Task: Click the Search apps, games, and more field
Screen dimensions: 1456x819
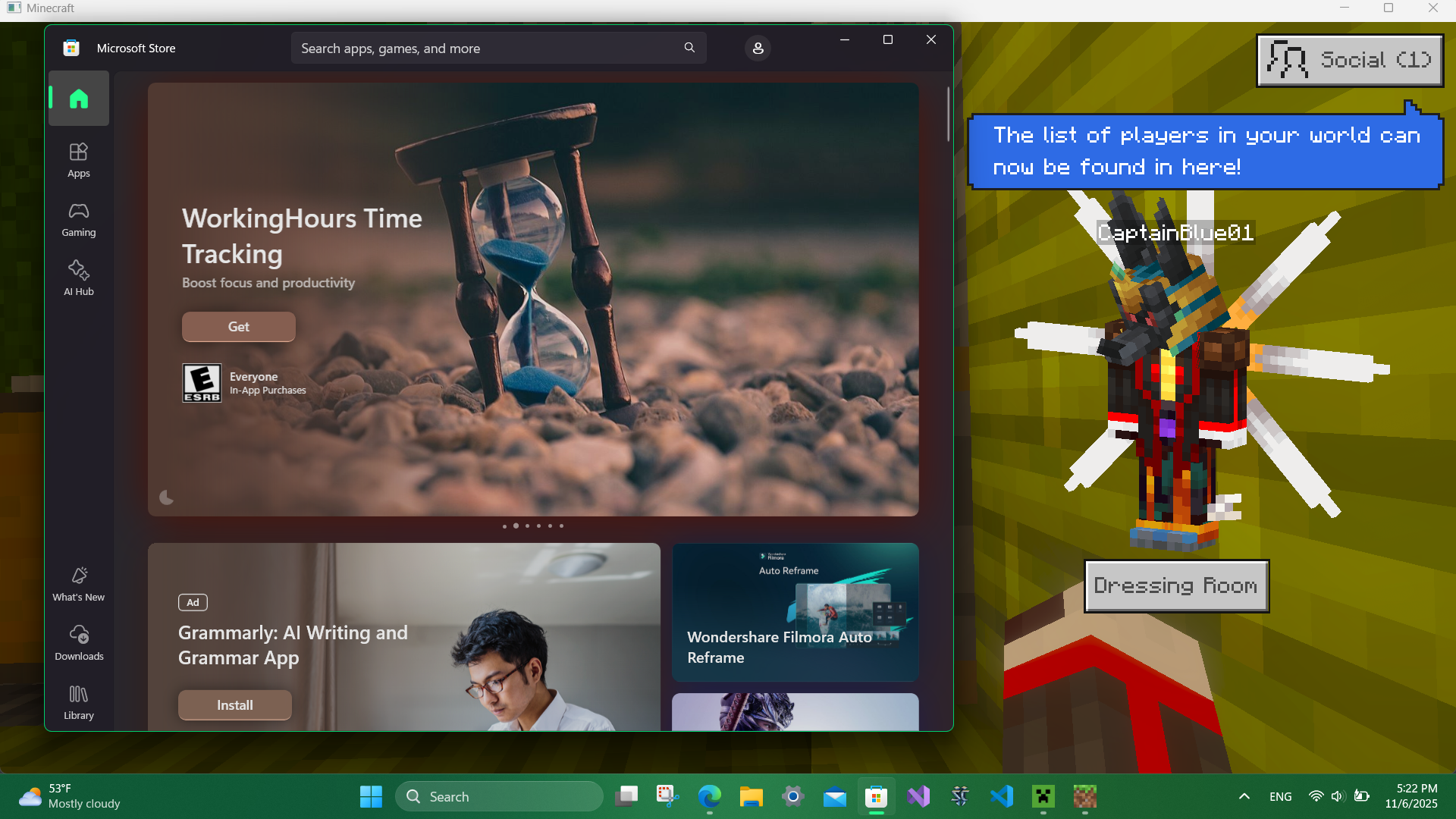Action: pos(499,48)
